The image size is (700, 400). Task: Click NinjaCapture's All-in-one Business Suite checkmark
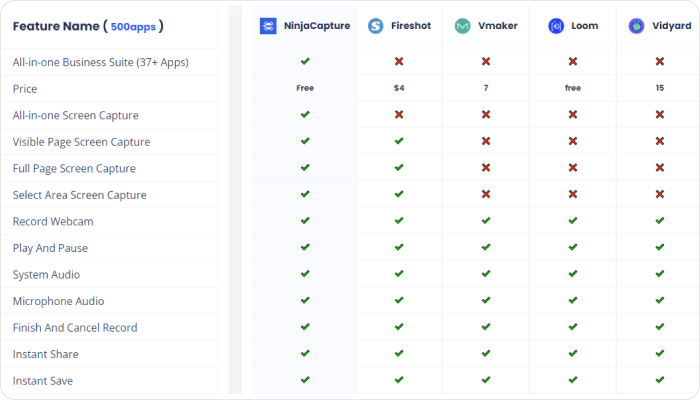click(x=305, y=62)
